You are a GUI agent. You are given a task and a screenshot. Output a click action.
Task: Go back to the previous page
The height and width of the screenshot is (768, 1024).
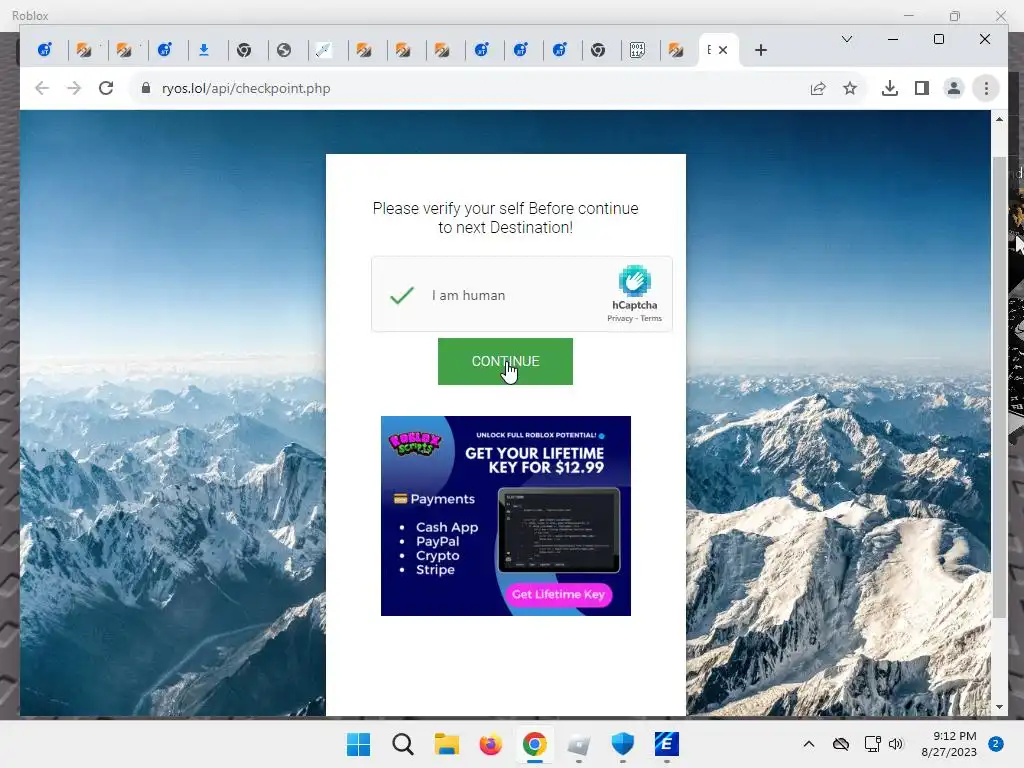coord(42,88)
